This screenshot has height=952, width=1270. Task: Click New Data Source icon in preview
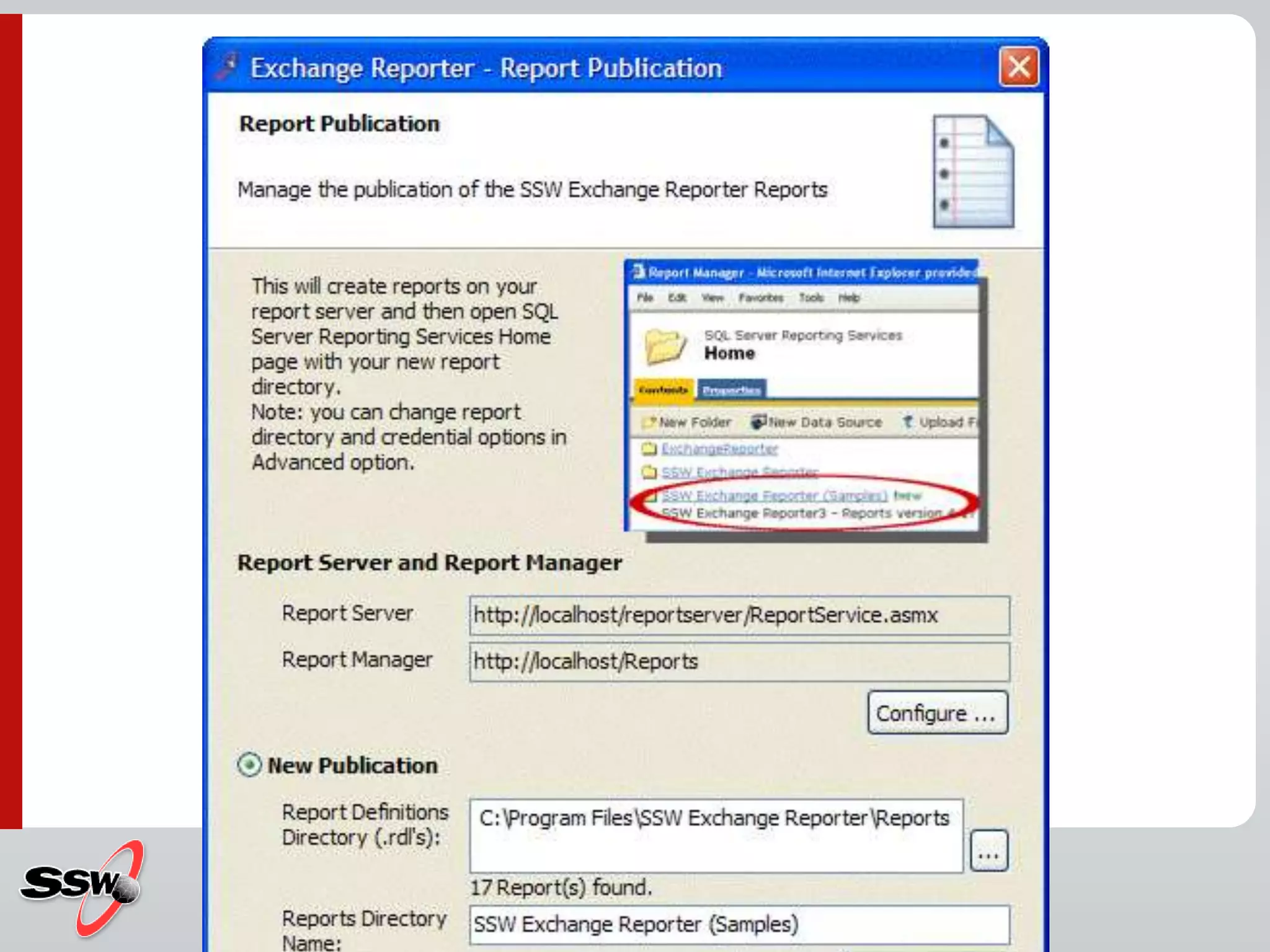[x=758, y=422]
